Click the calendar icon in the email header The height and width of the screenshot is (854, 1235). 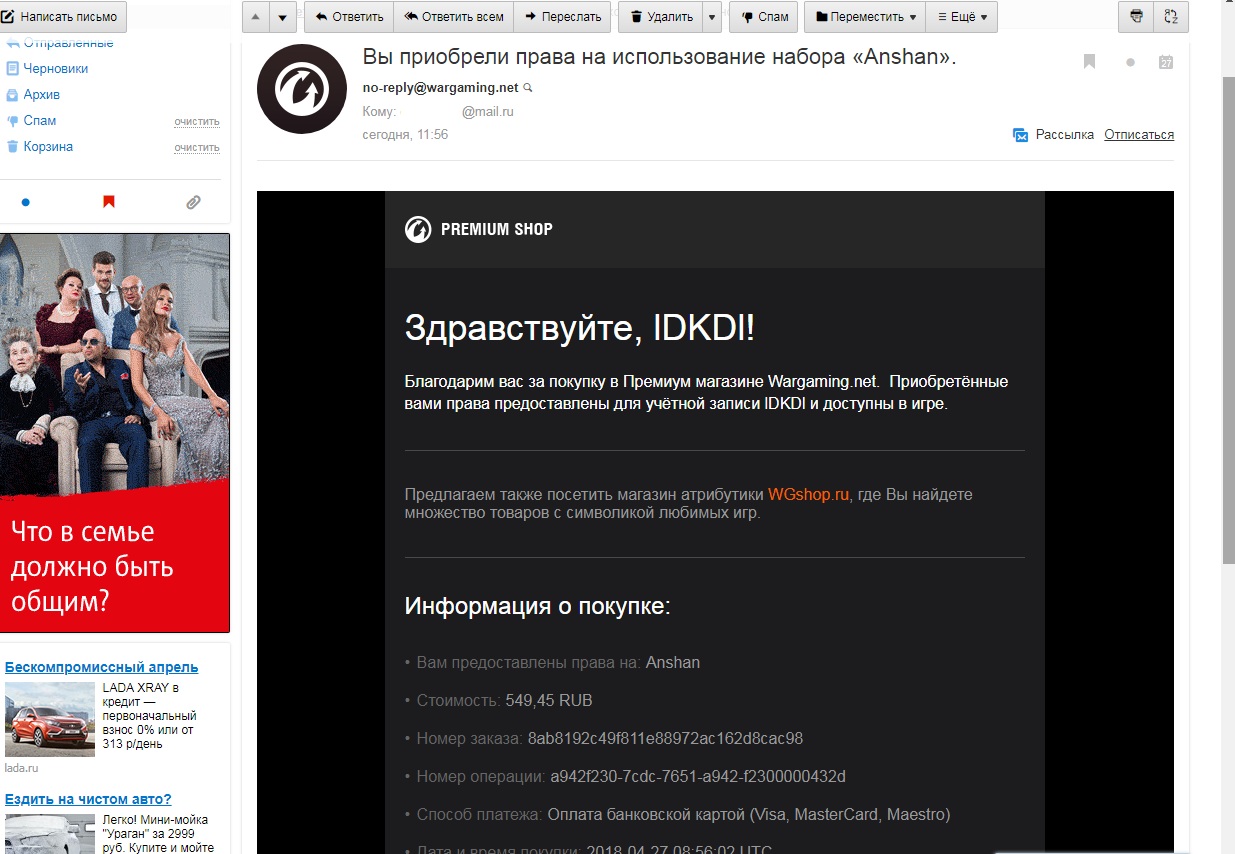pos(1166,62)
